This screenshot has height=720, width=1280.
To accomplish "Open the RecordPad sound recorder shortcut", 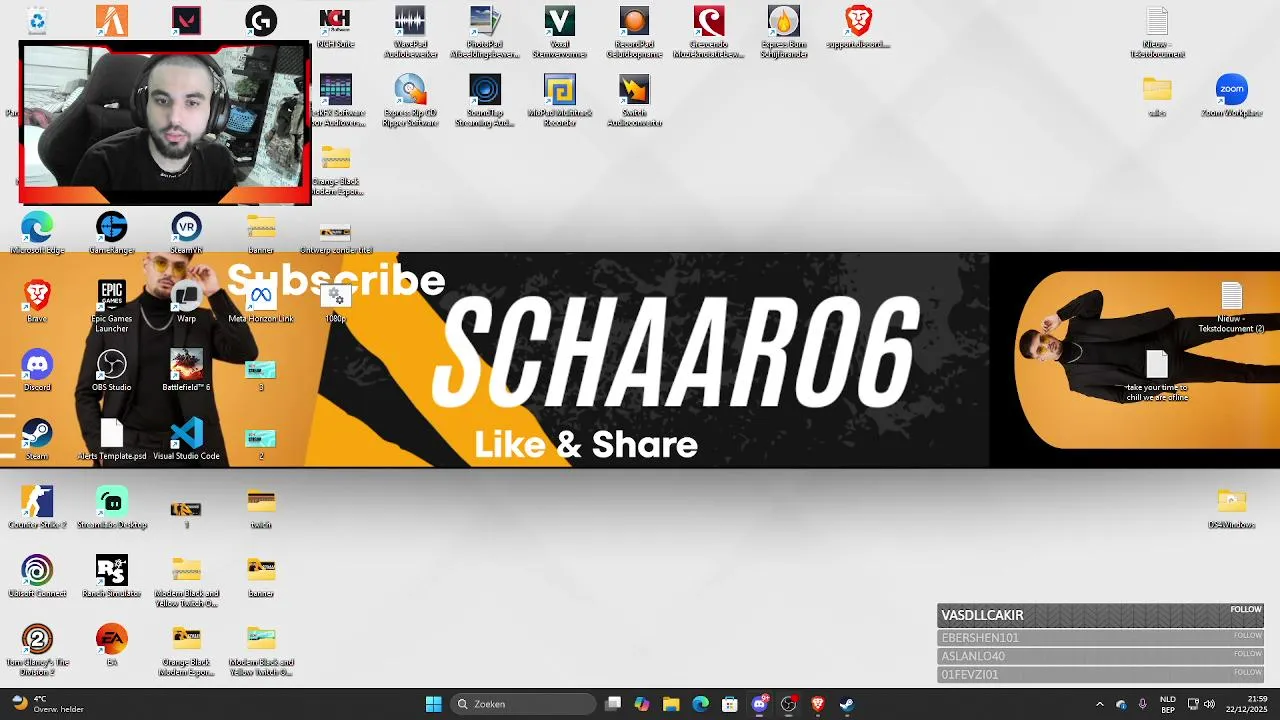I will (634, 32).
